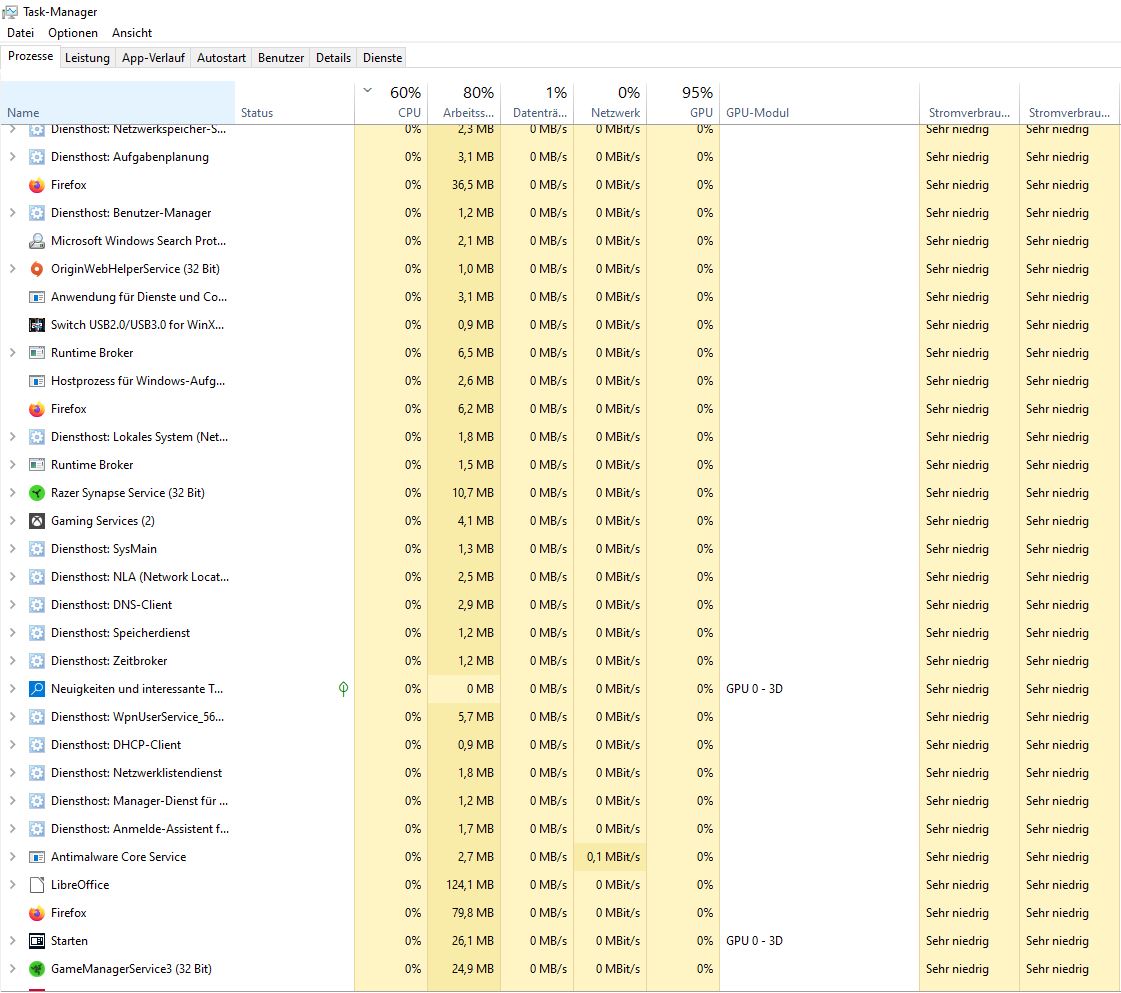Expand the Diensthost: Benutzer-Manager group
This screenshot has width=1121, height=993.
(12, 213)
